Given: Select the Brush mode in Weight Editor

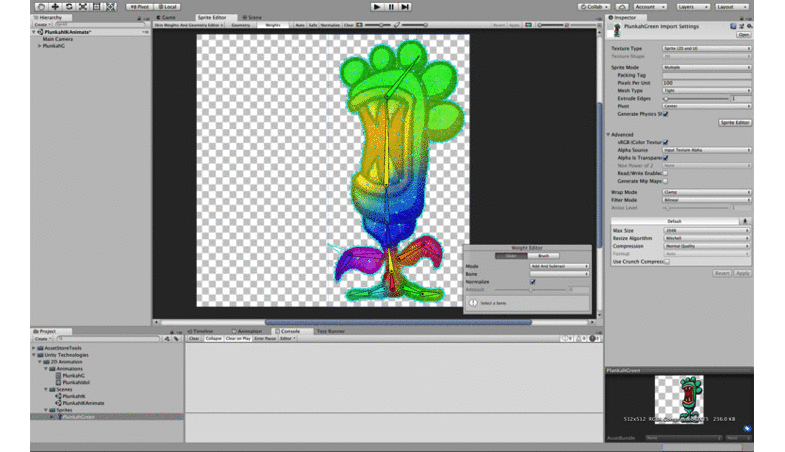Looking at the screenshot, I should click(543, 256).
